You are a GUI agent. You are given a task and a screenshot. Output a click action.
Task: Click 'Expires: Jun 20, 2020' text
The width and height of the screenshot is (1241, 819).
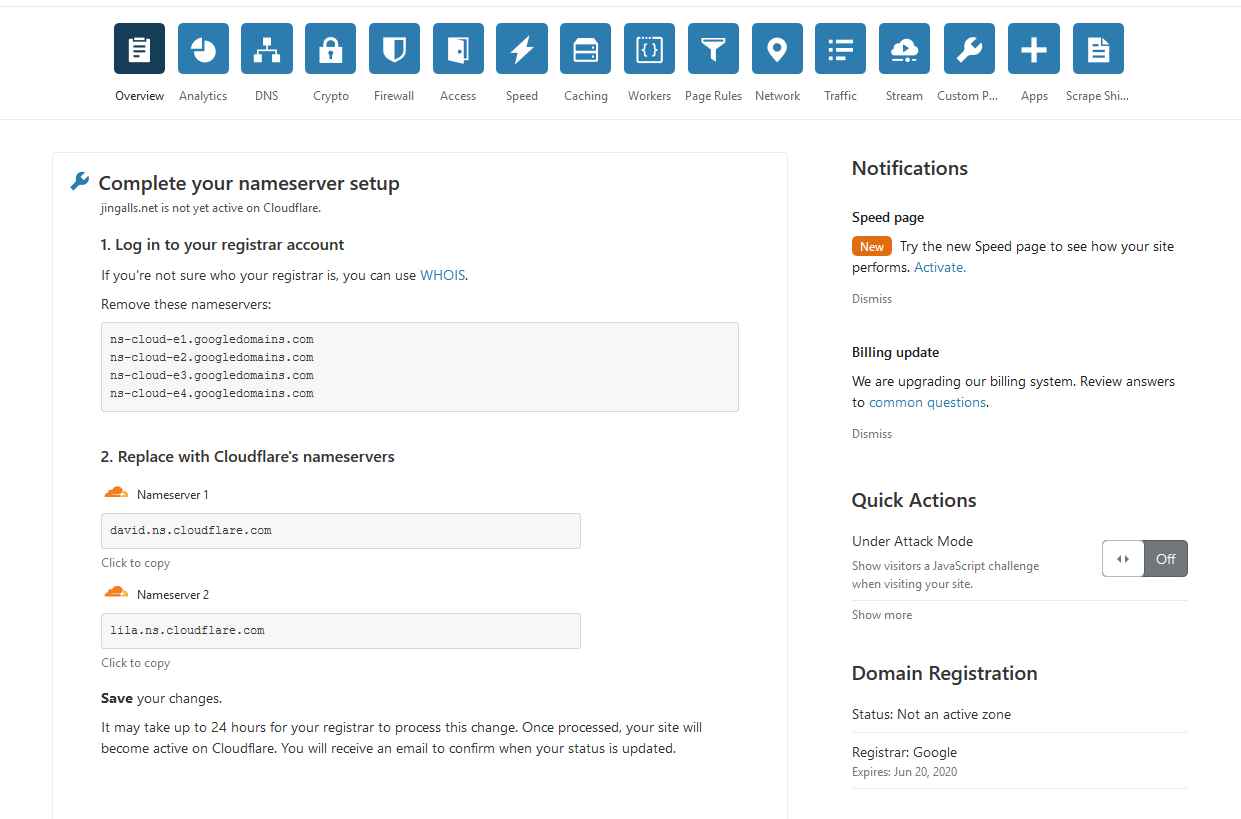(x=904, y=772)
